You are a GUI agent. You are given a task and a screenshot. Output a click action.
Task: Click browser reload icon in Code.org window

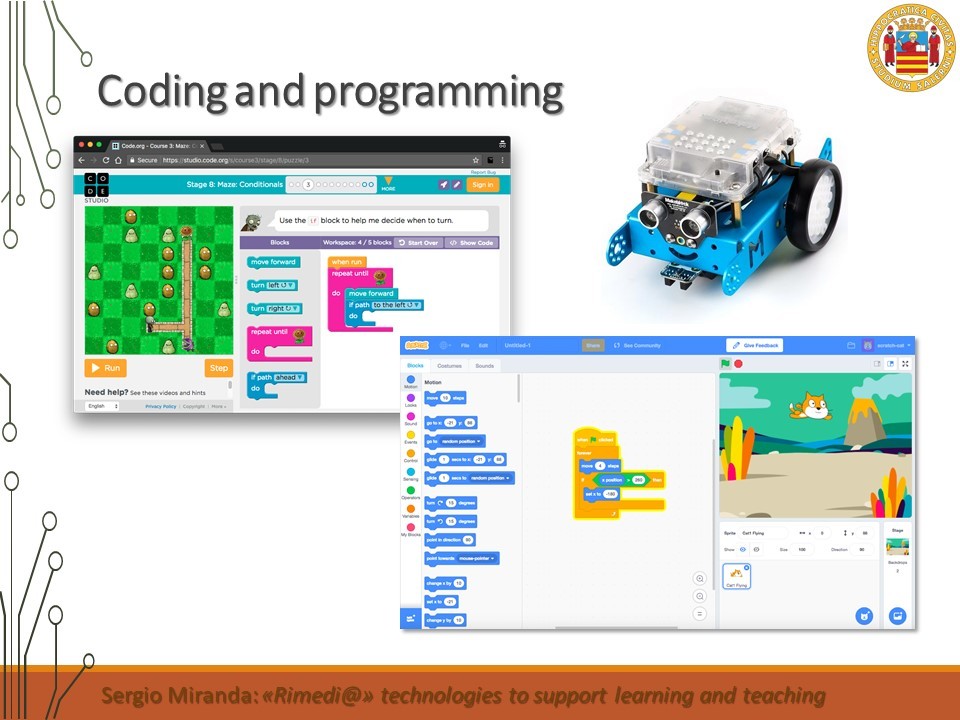pyautogui.click(x=106, y=160)
